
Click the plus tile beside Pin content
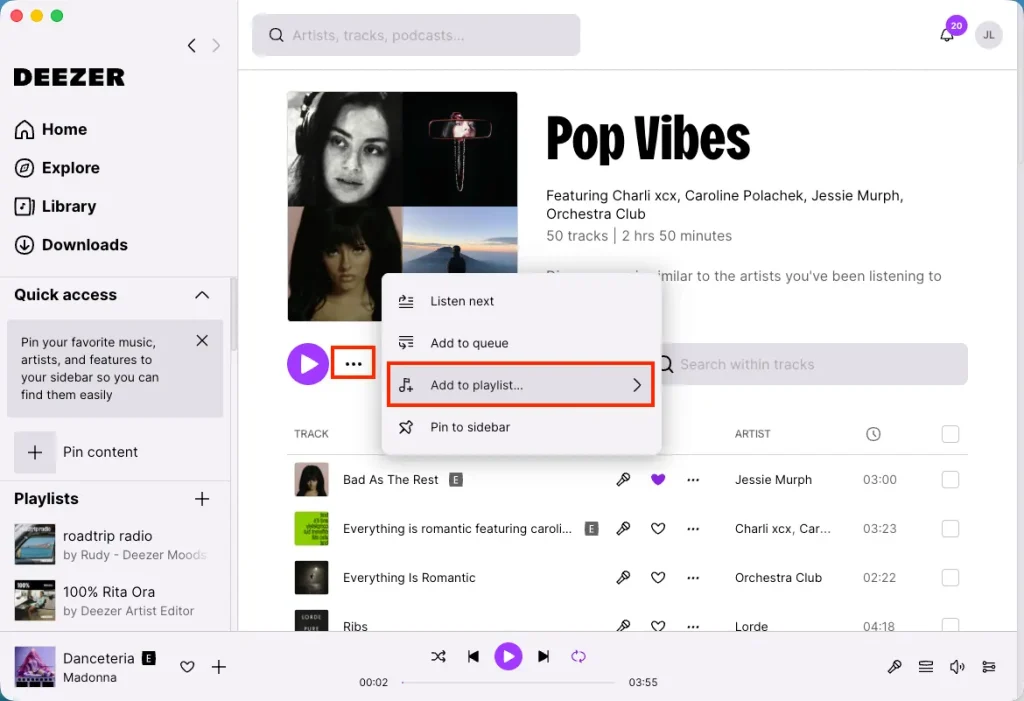35,452
